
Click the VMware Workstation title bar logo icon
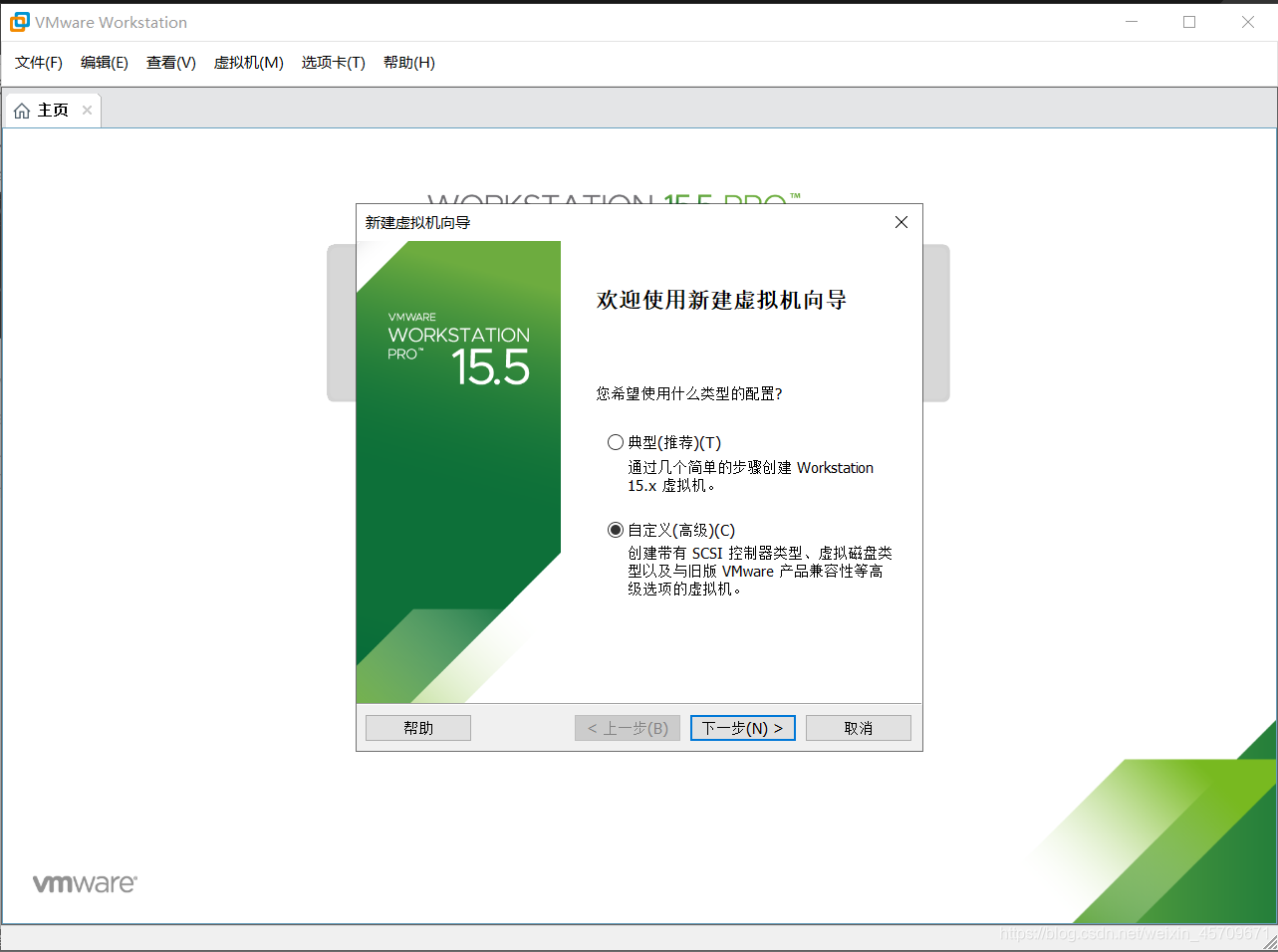pos(18,21)
